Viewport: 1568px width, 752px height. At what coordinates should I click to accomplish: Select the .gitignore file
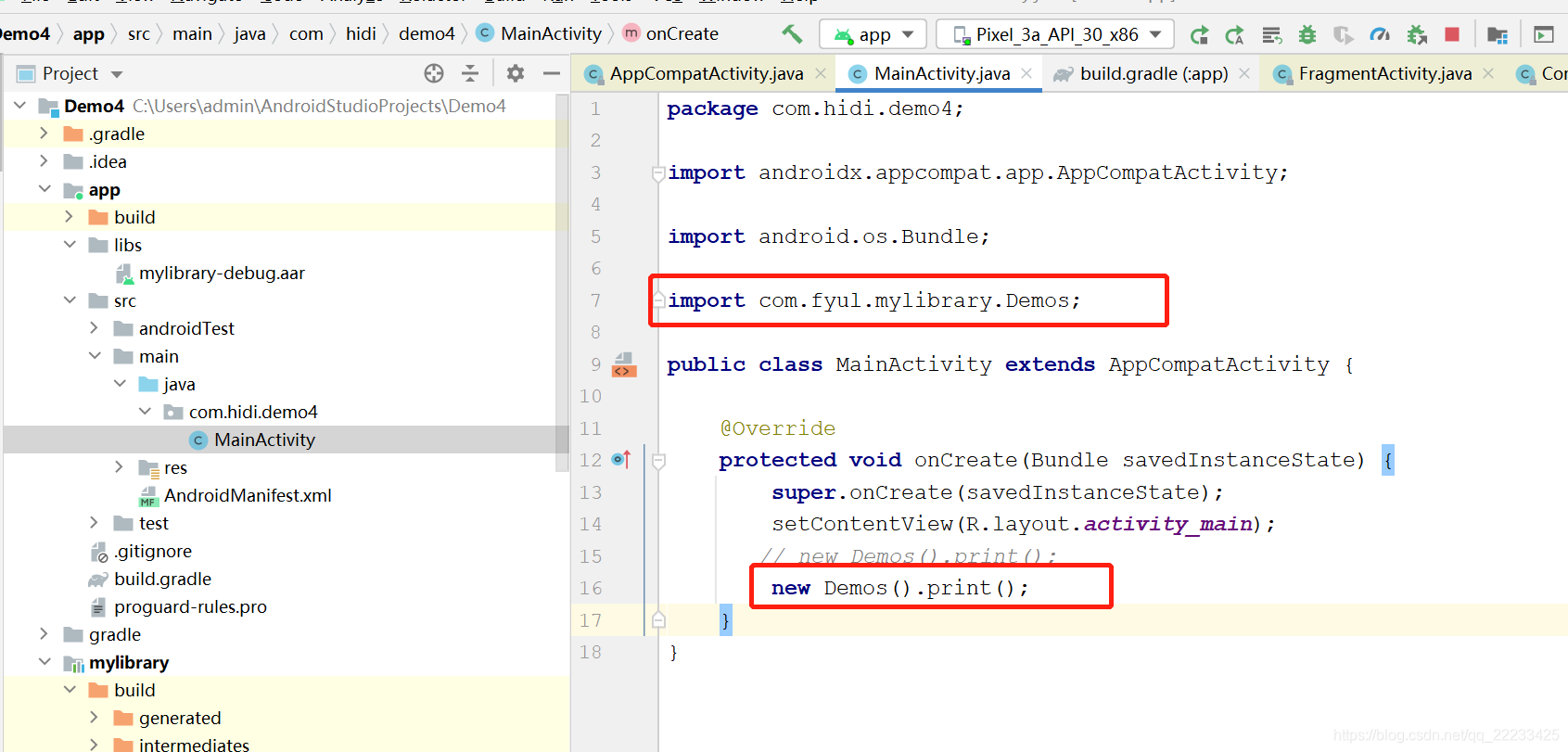click(153, 551)
